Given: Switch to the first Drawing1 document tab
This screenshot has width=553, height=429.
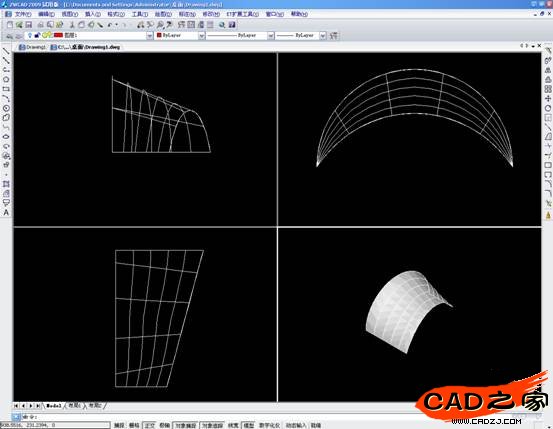Looking at the screenshot, I should coord(32,47).
